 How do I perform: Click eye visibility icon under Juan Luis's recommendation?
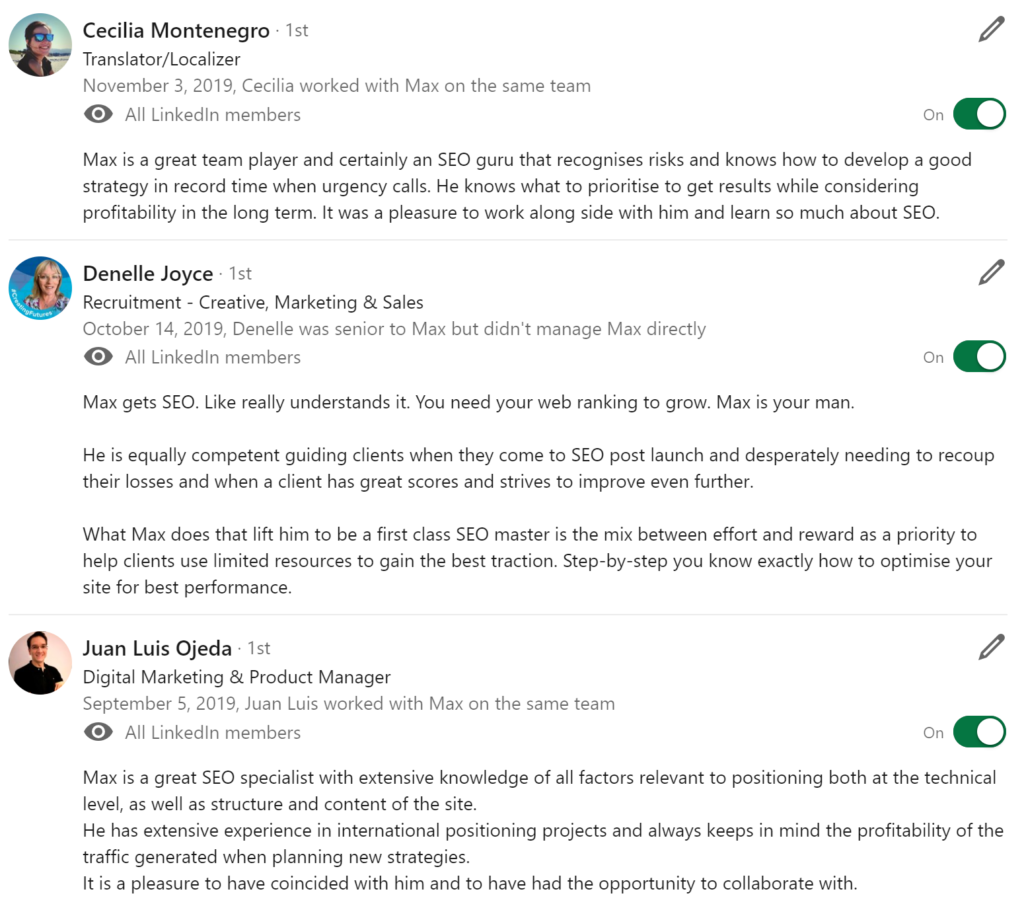click(98, 733)
